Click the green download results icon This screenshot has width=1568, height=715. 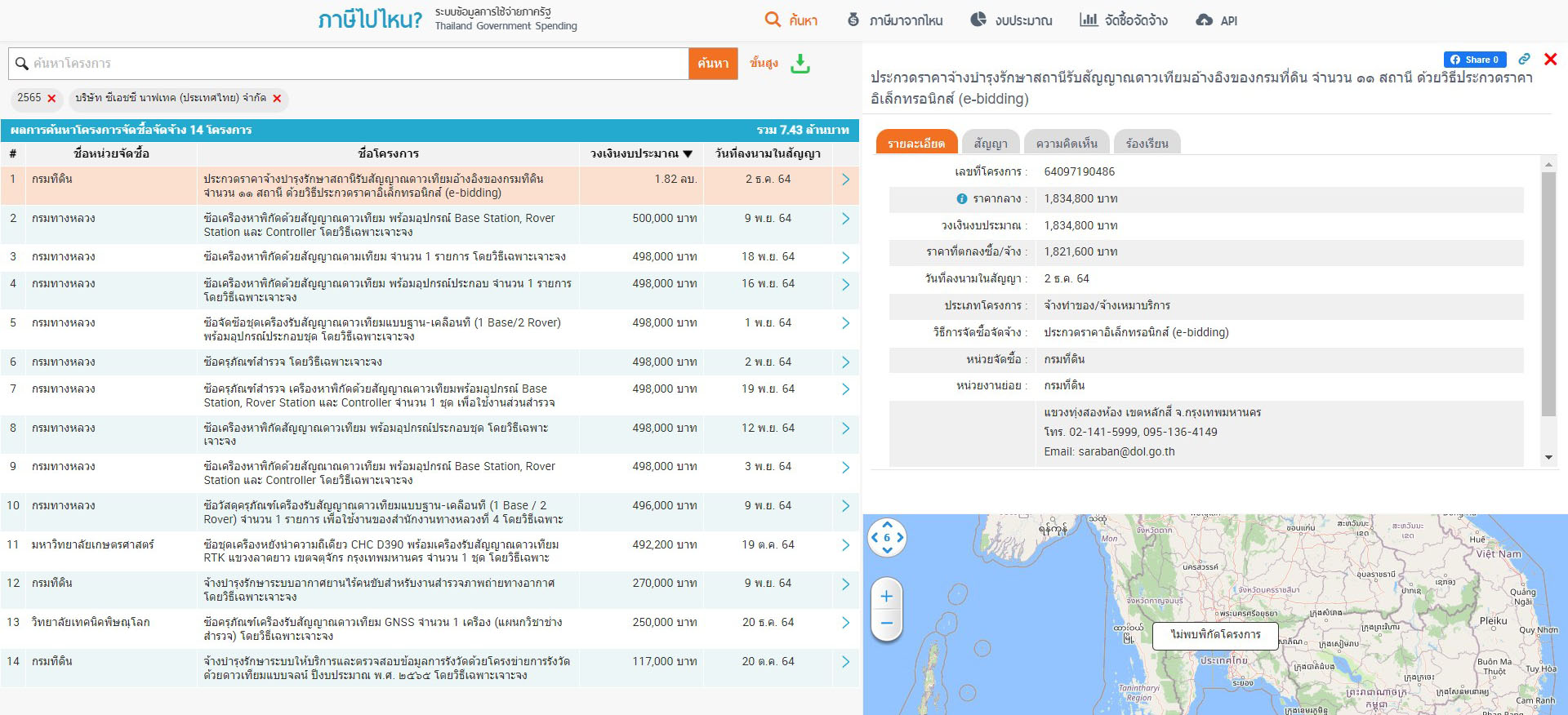point(800,64)
